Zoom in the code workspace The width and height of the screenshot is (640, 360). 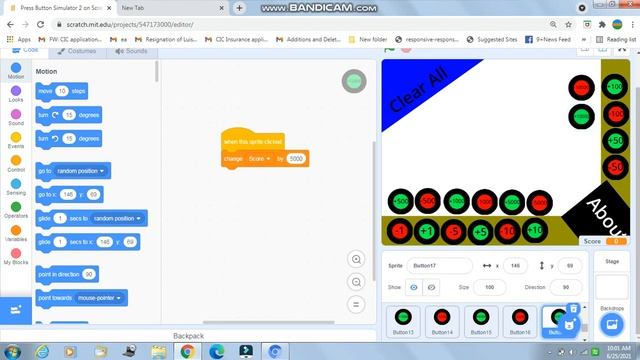(x=356, y=259)
